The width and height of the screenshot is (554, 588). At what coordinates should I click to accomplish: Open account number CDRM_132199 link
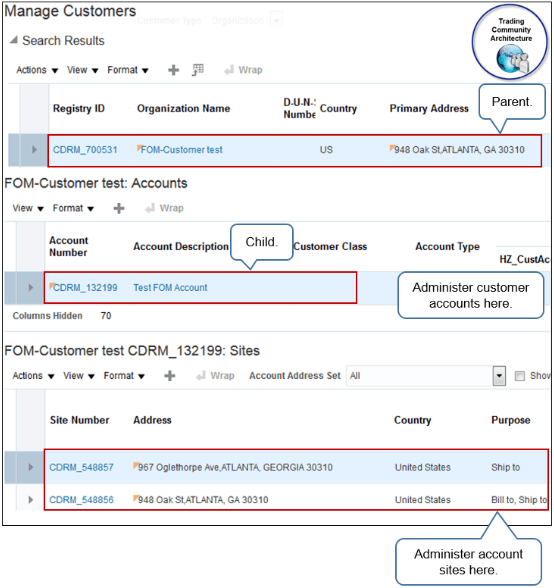(x=85, y=288)
